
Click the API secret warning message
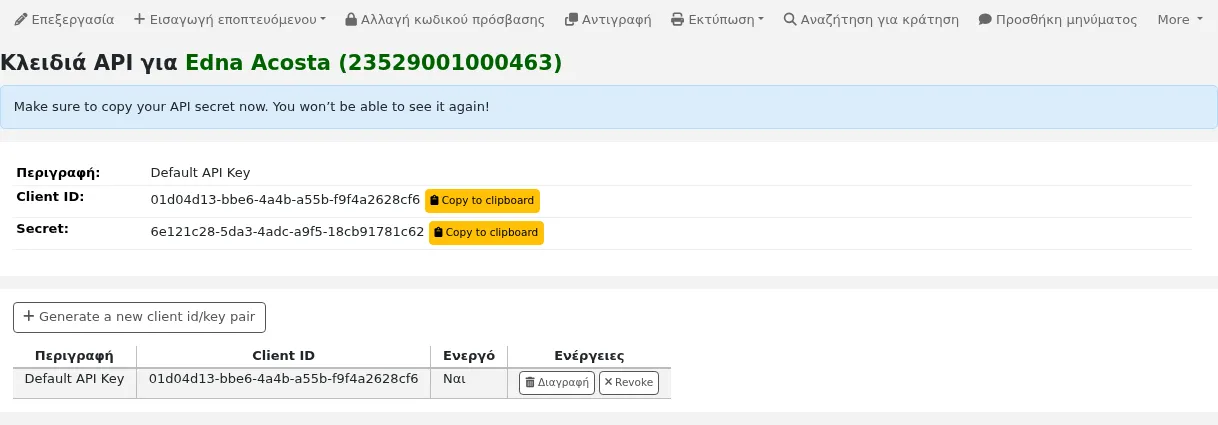(609, 106)
